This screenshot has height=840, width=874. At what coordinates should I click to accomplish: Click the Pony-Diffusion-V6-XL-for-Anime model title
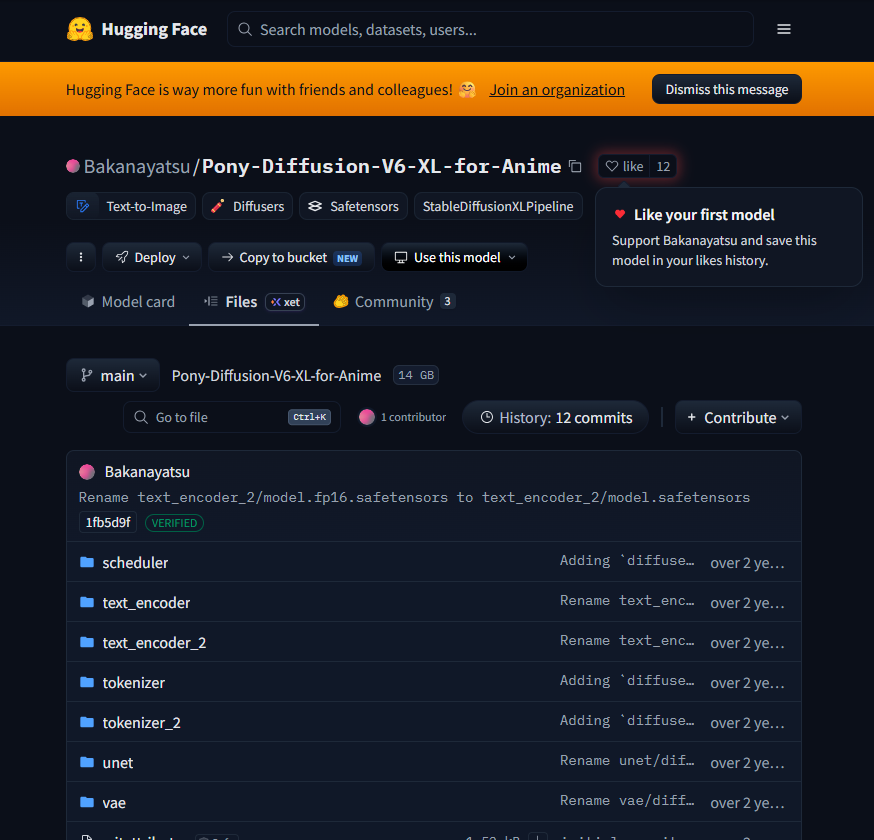(381, 166)
